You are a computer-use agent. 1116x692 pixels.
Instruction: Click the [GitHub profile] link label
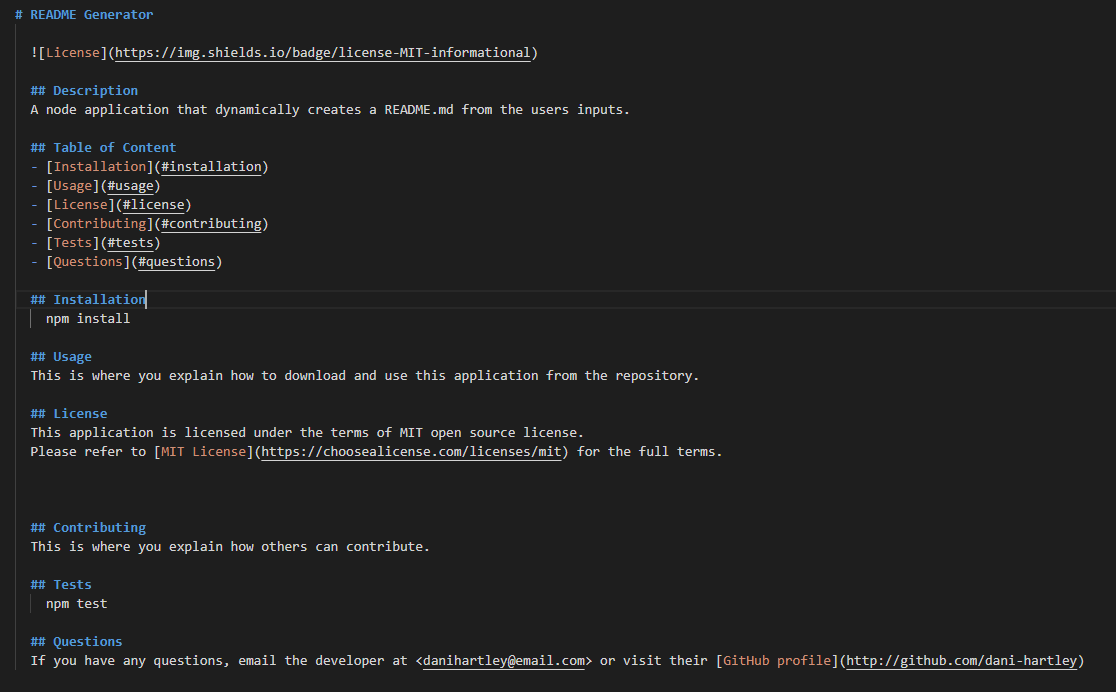pyautogui.click(x=777, y=661)
